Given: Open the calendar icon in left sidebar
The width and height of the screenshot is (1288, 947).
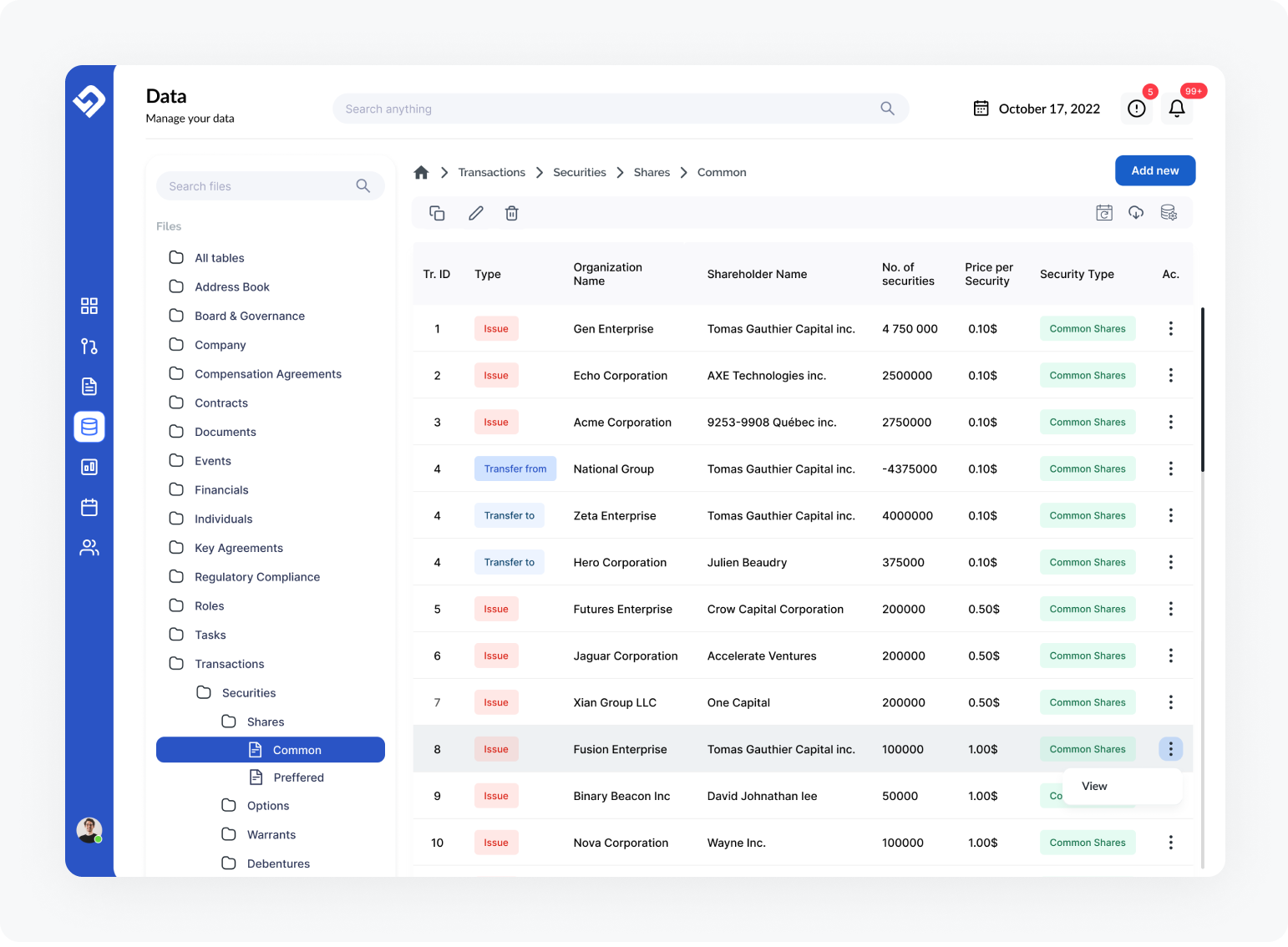Looking at the screenshot, I should pos(89,507).
